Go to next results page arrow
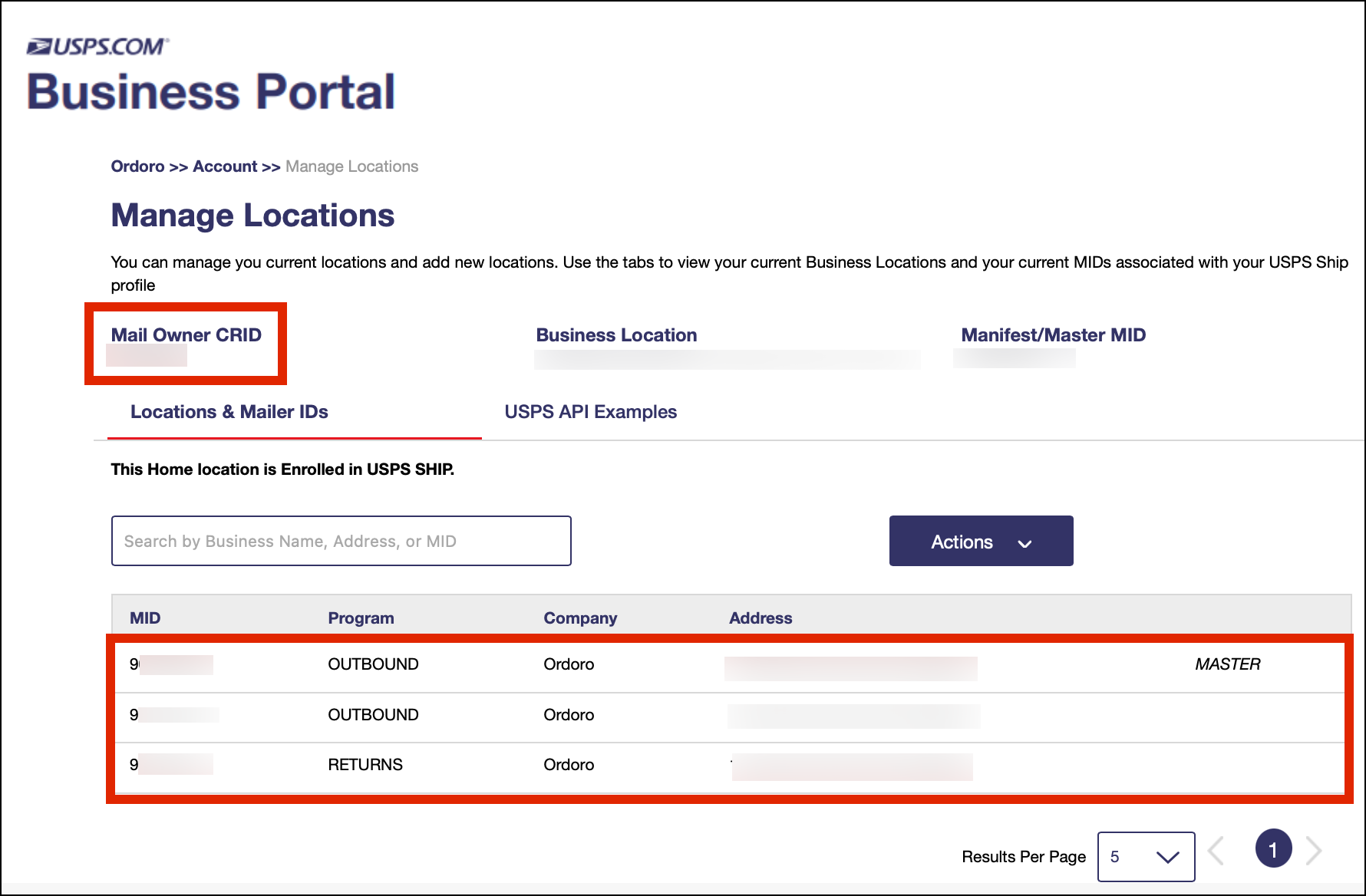 click(1314, 850)
